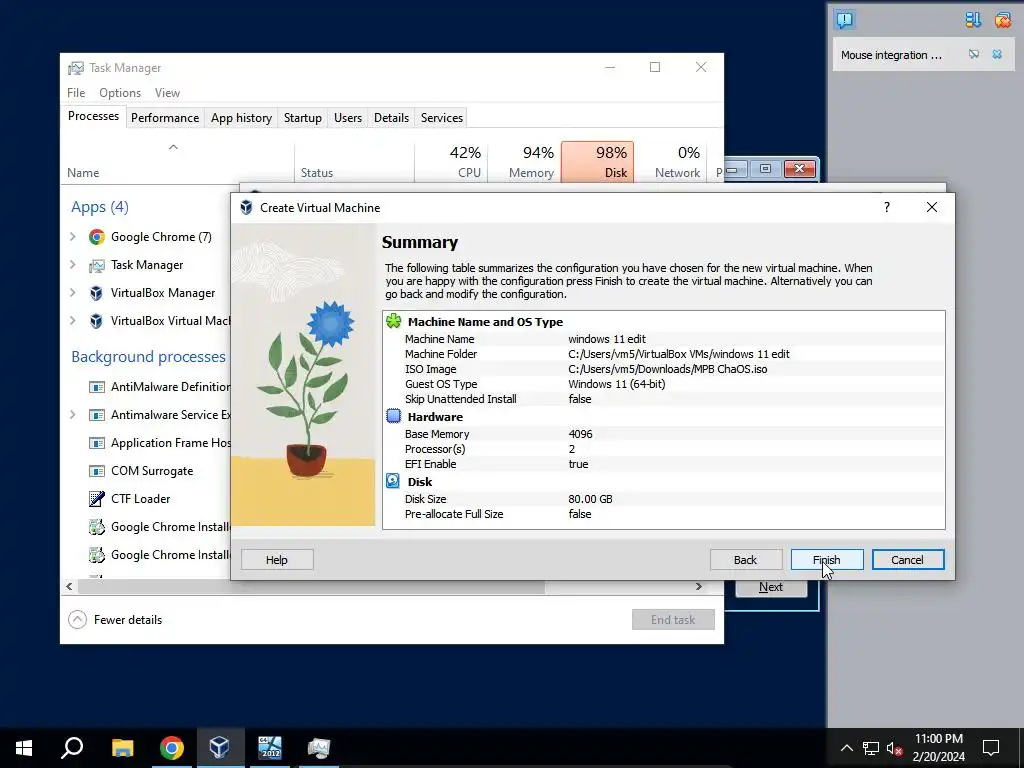This screenshot has width=1024, height=768.
Task: Select VirtualBox Manager icon in Apps list
Action: (x=97, y=293)
